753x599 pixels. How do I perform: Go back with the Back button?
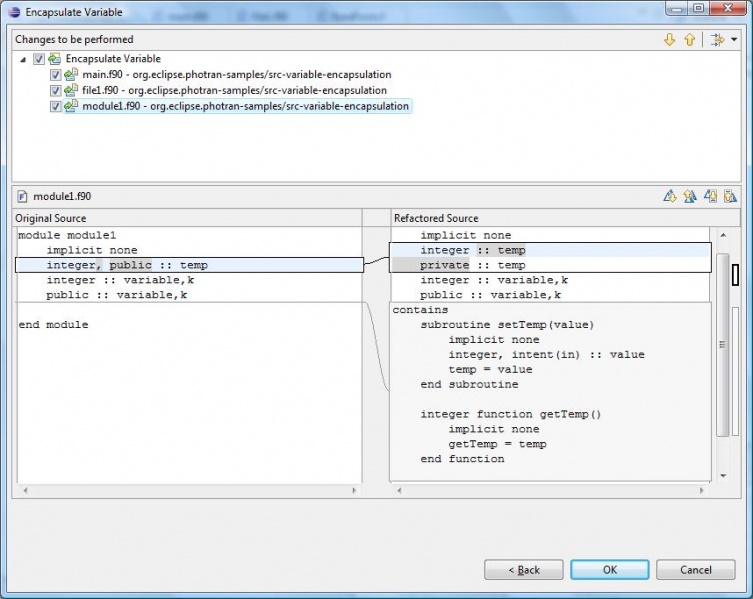tap(523, 570)
